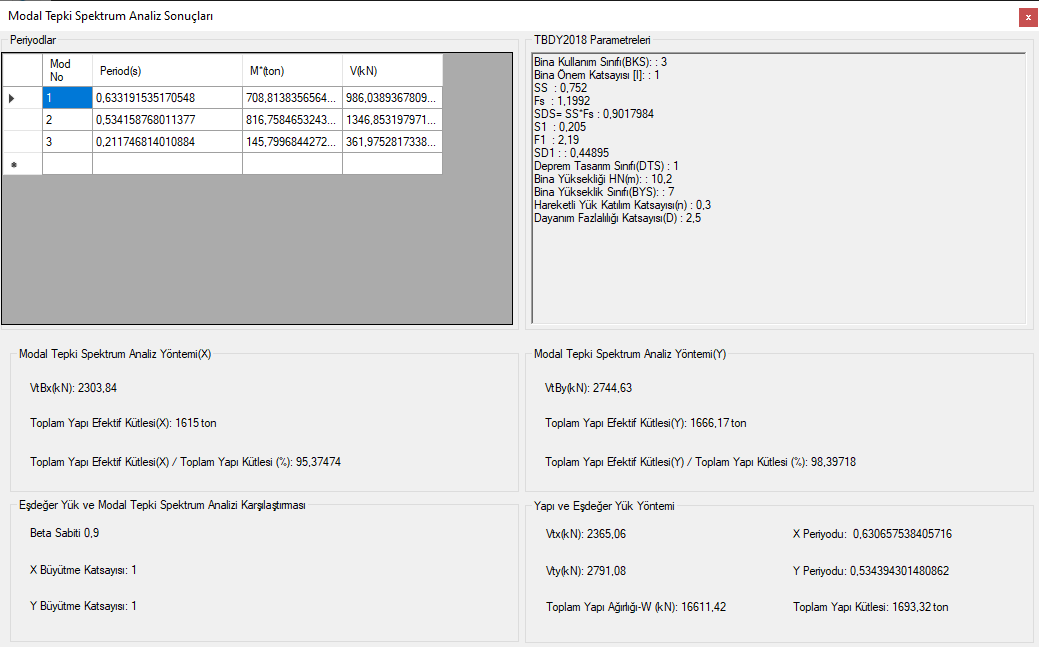Click the X Büyütme Katsayısı: 1 label

(x=83, y=570)
